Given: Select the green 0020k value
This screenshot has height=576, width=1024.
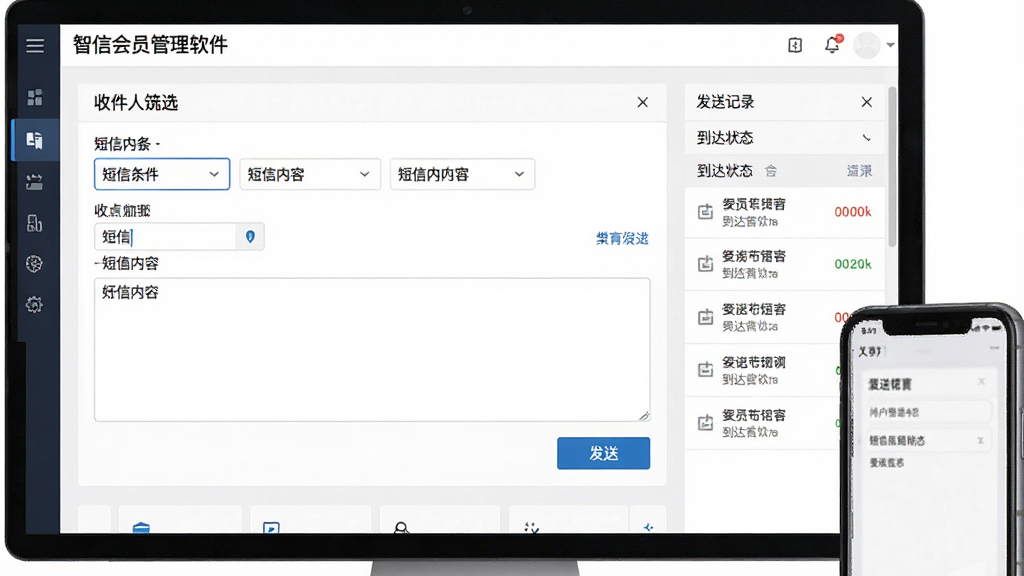Looking at the screenshot, I should click(x=853, y=264).
